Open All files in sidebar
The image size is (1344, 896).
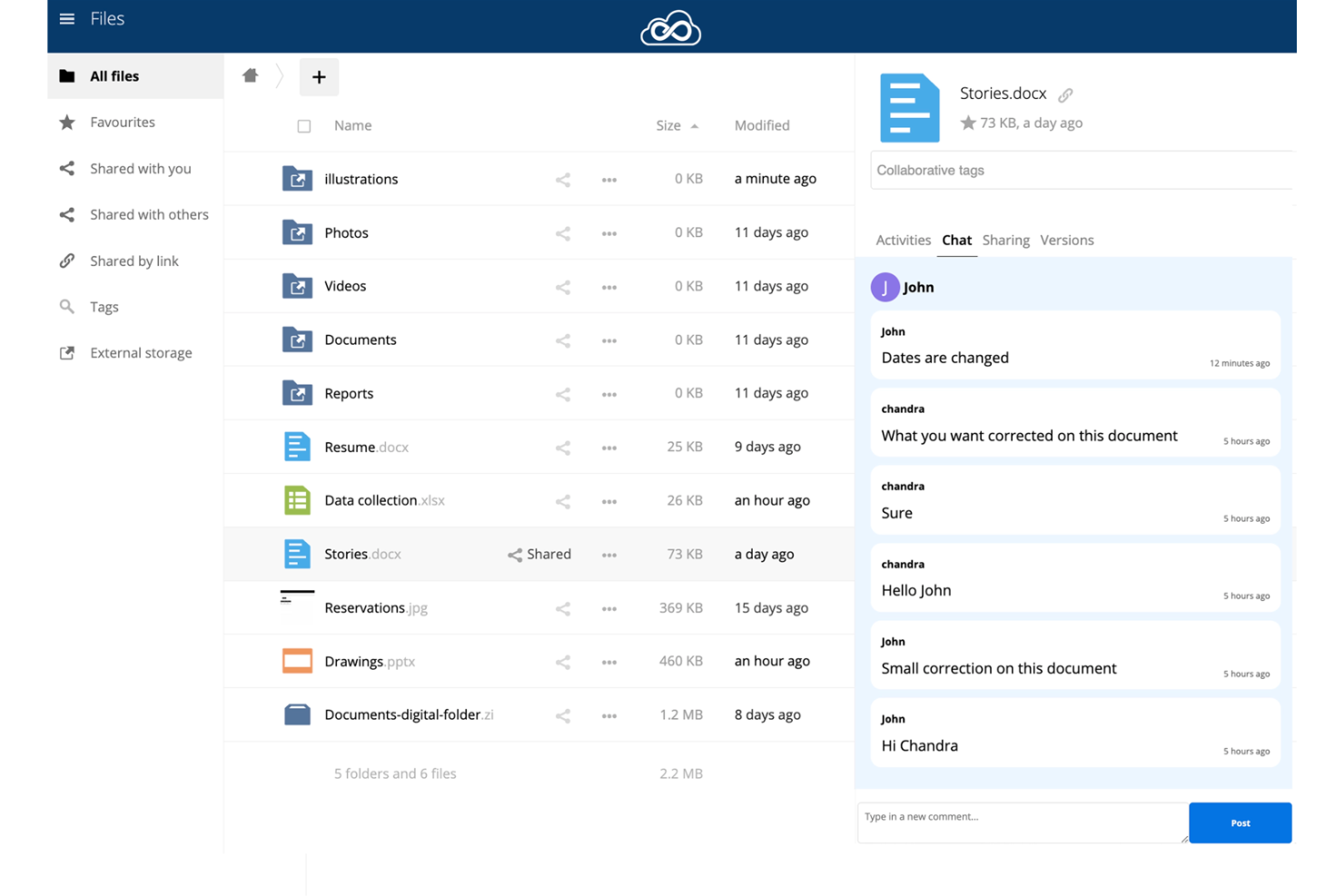tap(135, 76)
